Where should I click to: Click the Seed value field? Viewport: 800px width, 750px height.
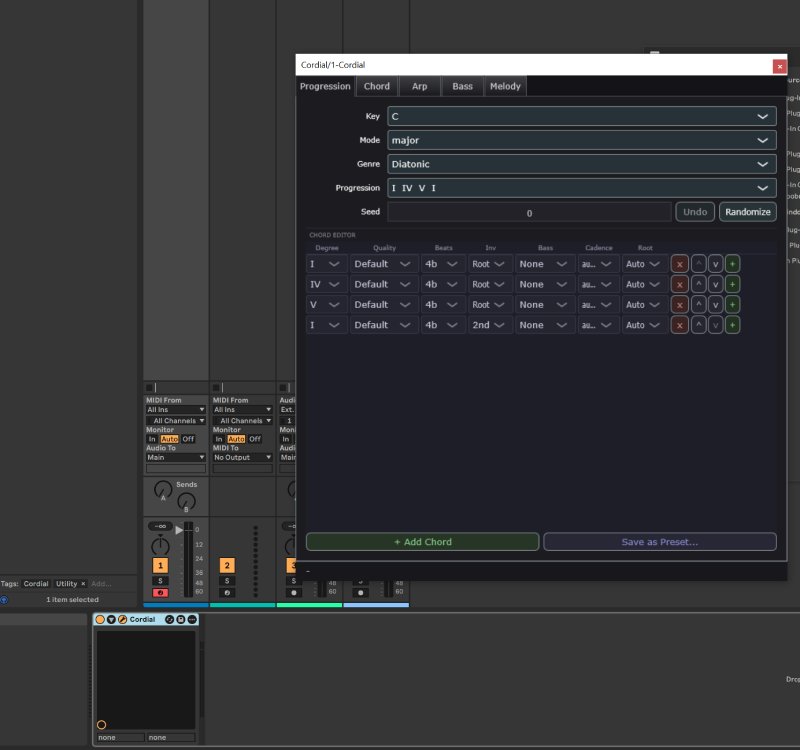[x=529, y=212]
